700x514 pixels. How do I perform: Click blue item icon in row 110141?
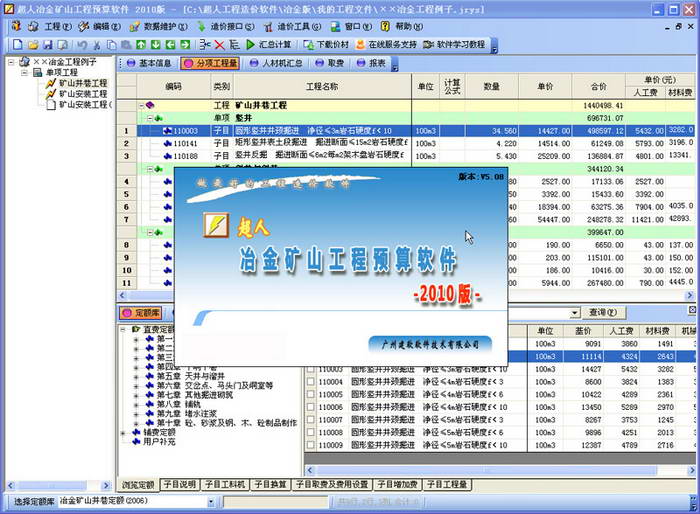pyautogui.click(x=167, y=143)
